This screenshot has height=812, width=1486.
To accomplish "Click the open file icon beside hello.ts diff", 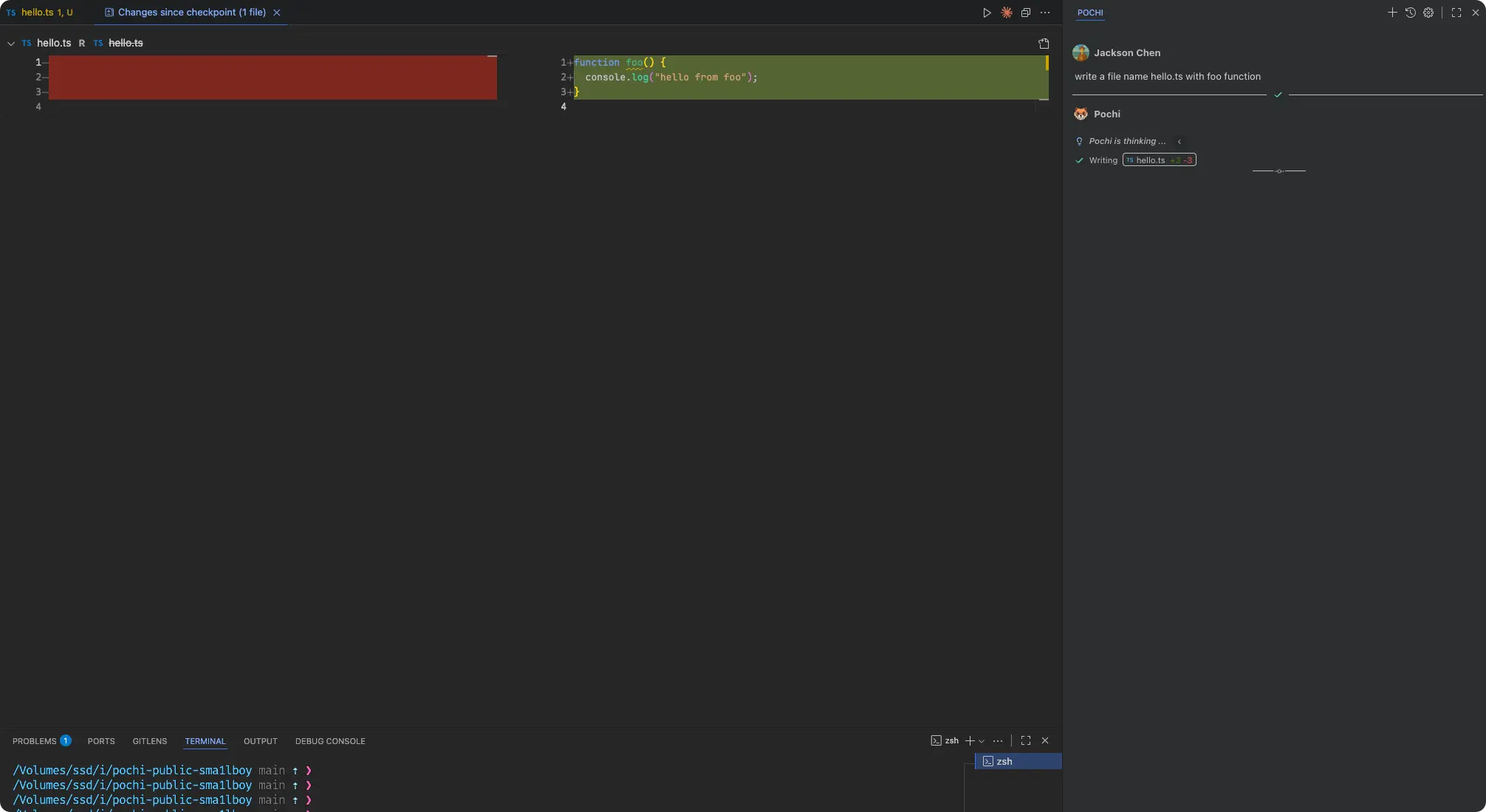I will pos(1044,44).
